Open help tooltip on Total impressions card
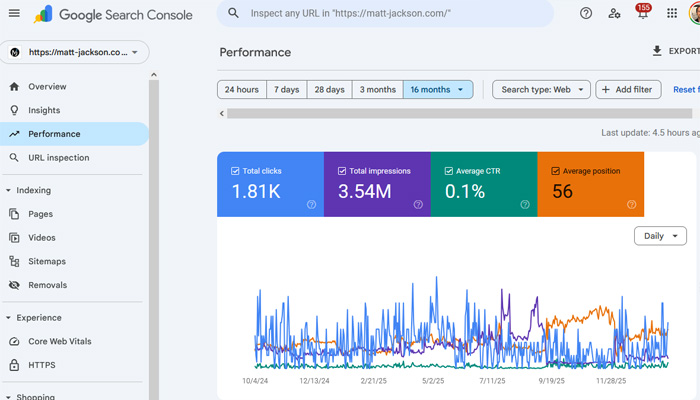Screen dimensions: 700x400 point(418,204)
